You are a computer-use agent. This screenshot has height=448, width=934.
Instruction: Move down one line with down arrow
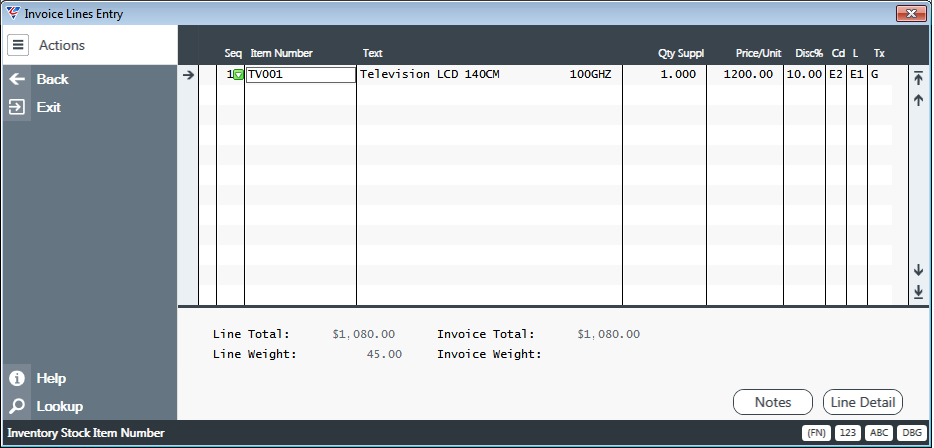[x=919, y=270]
